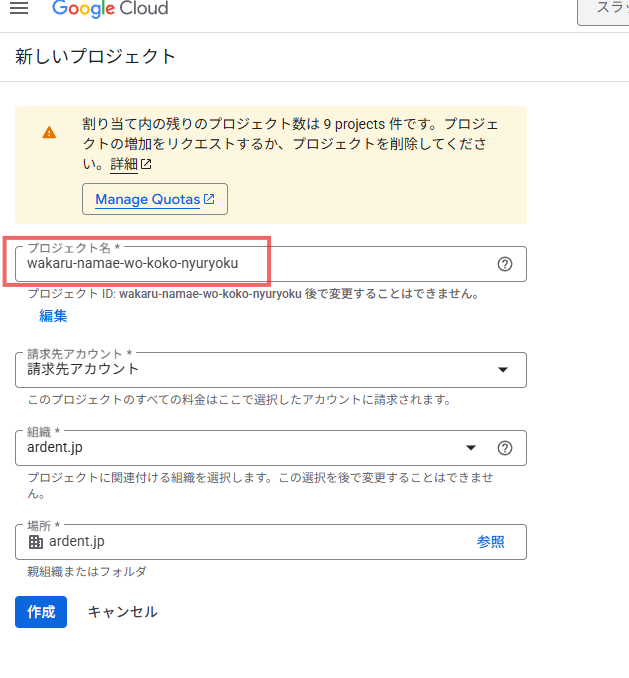
Task: Expand the 請求先アカウント dropdown arrow
Action: point(503,370)
